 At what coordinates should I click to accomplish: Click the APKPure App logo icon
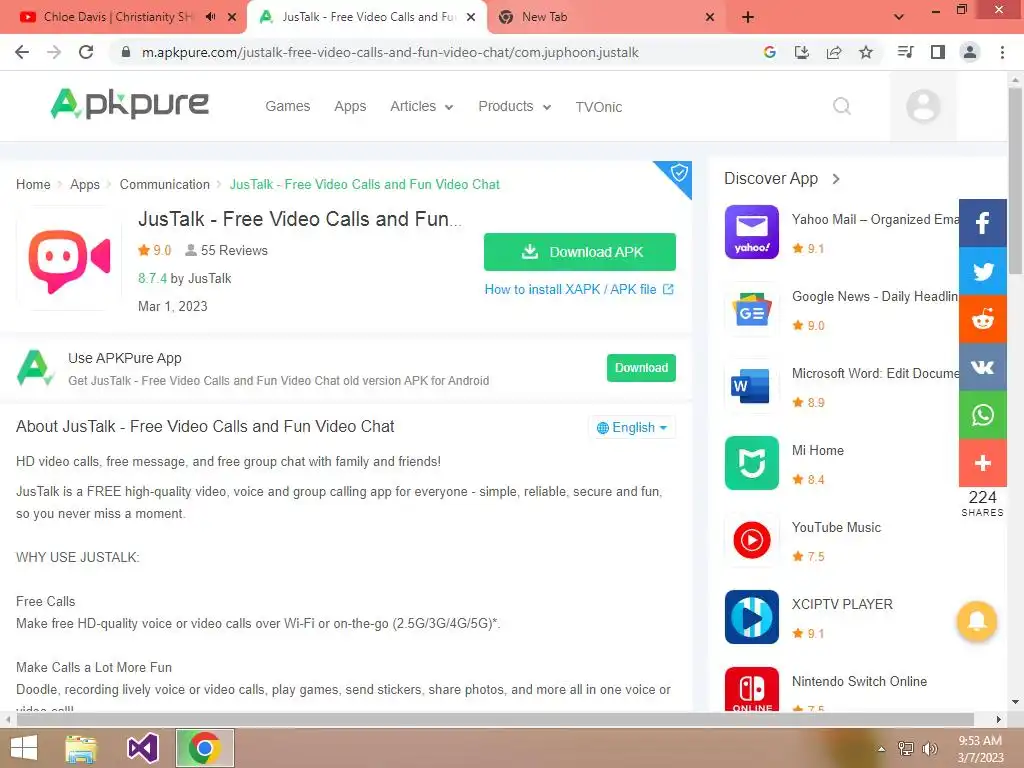[35, 368]
